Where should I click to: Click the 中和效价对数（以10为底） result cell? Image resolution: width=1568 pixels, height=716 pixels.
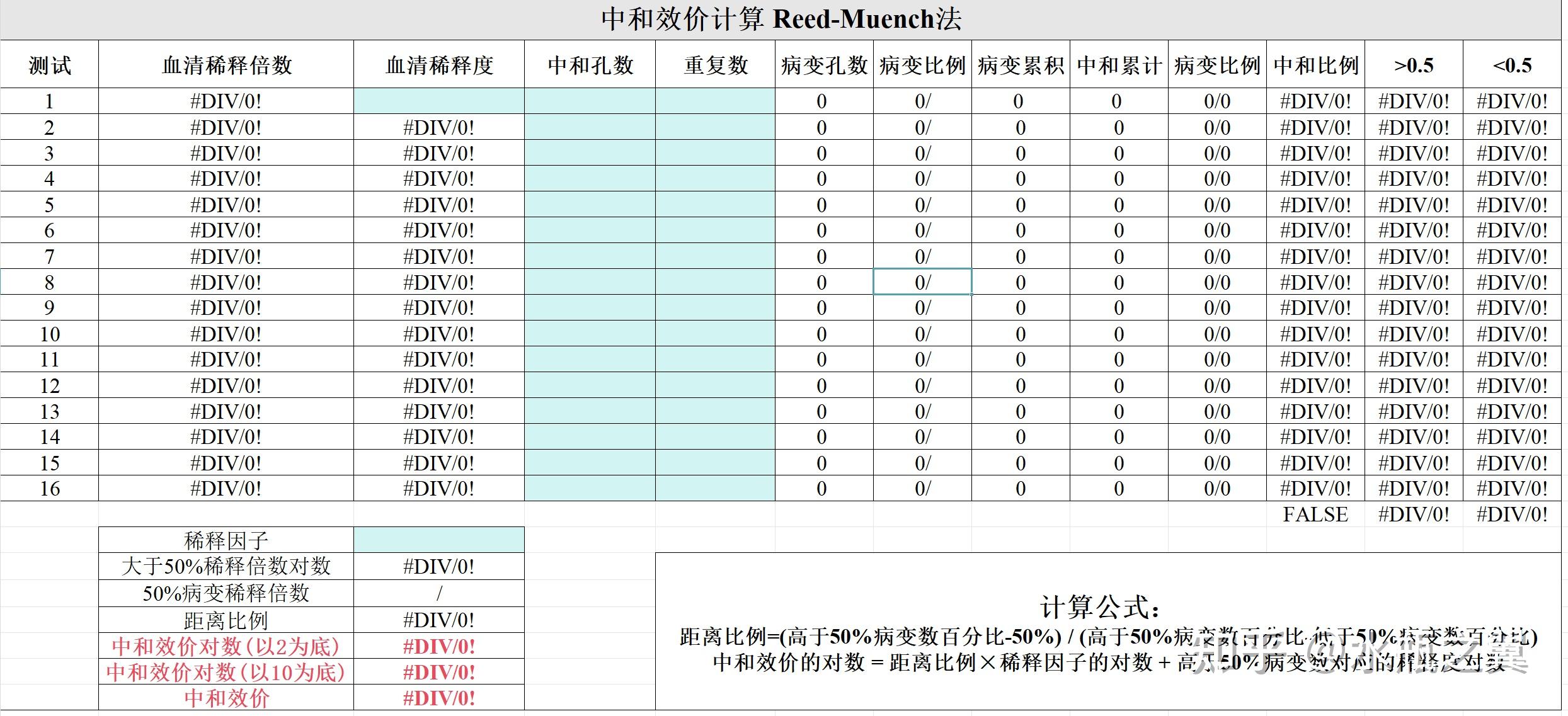pyautogui.click(x=439, y=671)
